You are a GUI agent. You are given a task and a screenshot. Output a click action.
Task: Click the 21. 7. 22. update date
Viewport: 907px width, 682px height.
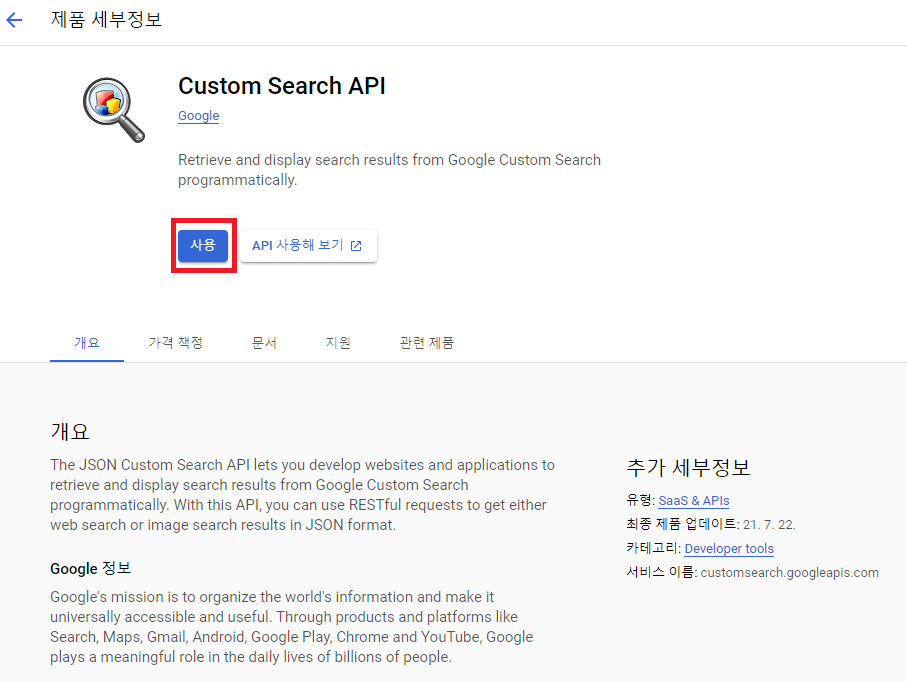click(769, 525)
